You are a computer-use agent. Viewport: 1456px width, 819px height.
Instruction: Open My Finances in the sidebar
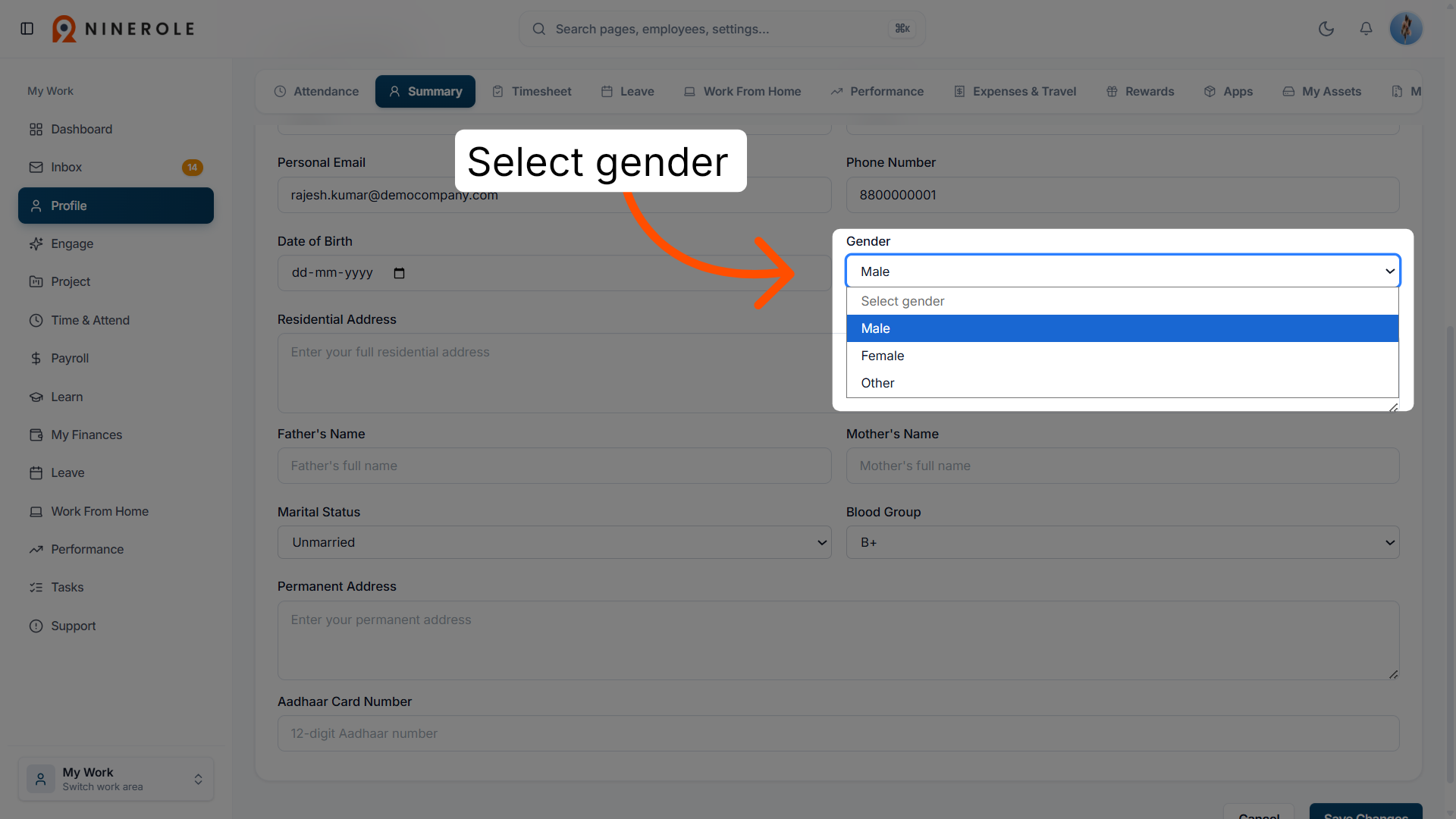[x=116, y=435]
